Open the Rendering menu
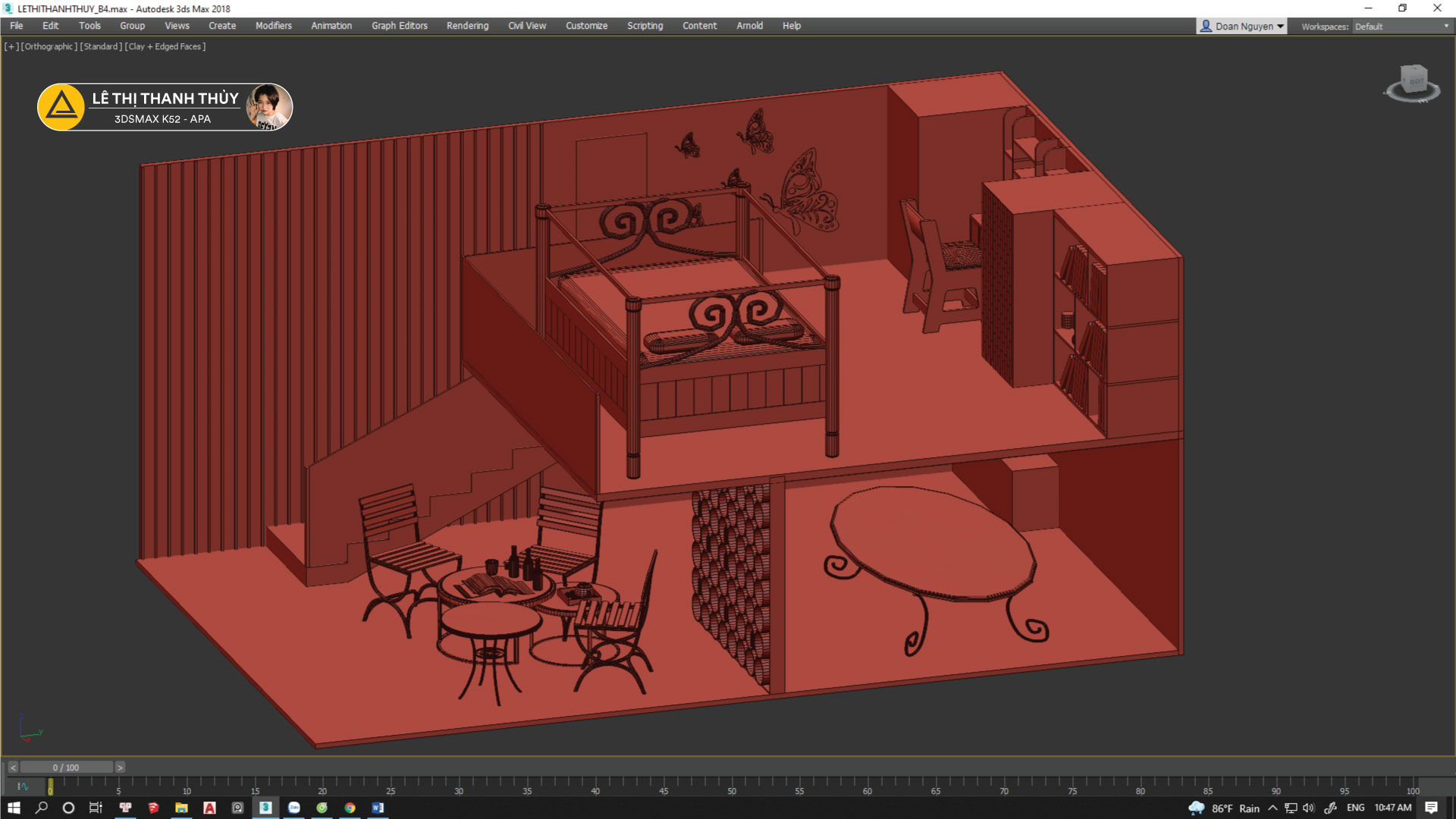Screen dimensions: 1456x819 [x=467, y=26]
